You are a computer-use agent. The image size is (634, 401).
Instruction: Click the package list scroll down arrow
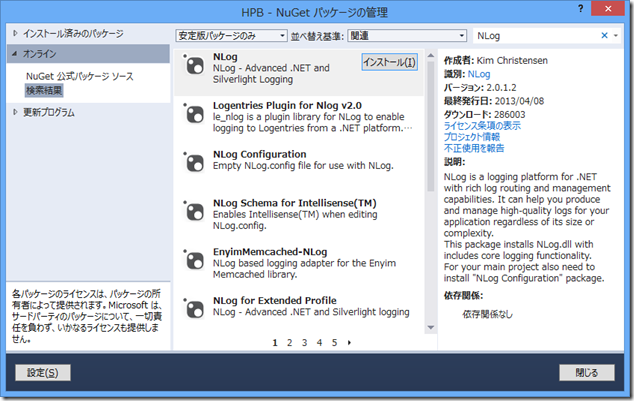click(x=431, y=327)
